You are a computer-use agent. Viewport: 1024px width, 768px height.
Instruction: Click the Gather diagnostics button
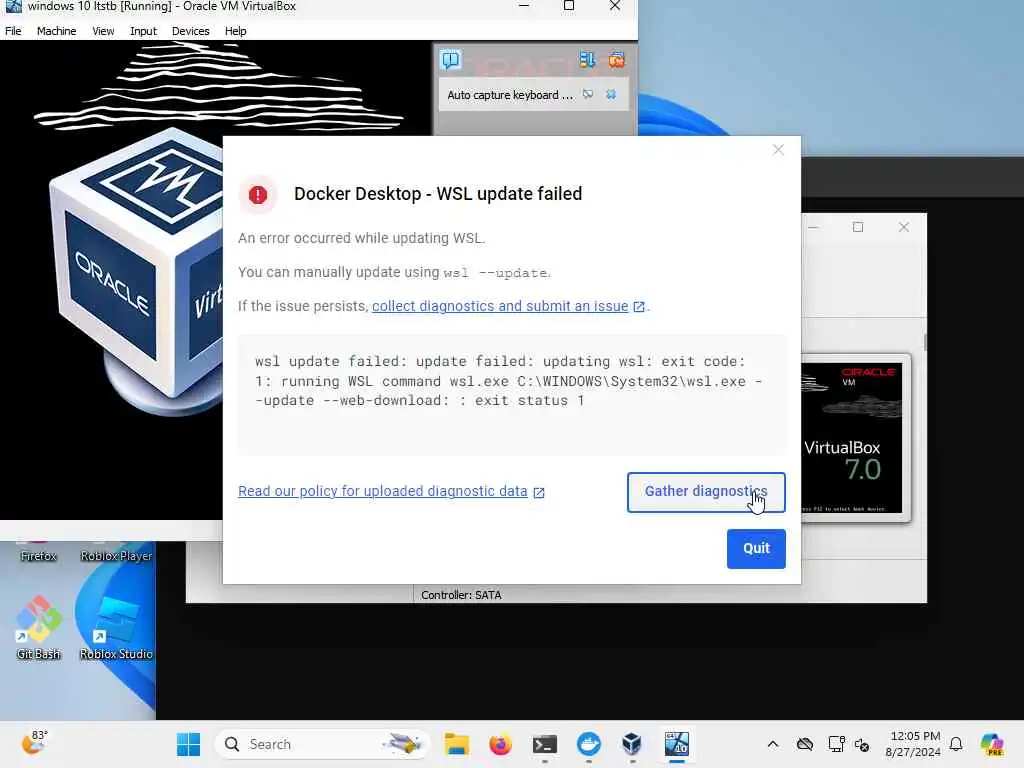(706, 492)
